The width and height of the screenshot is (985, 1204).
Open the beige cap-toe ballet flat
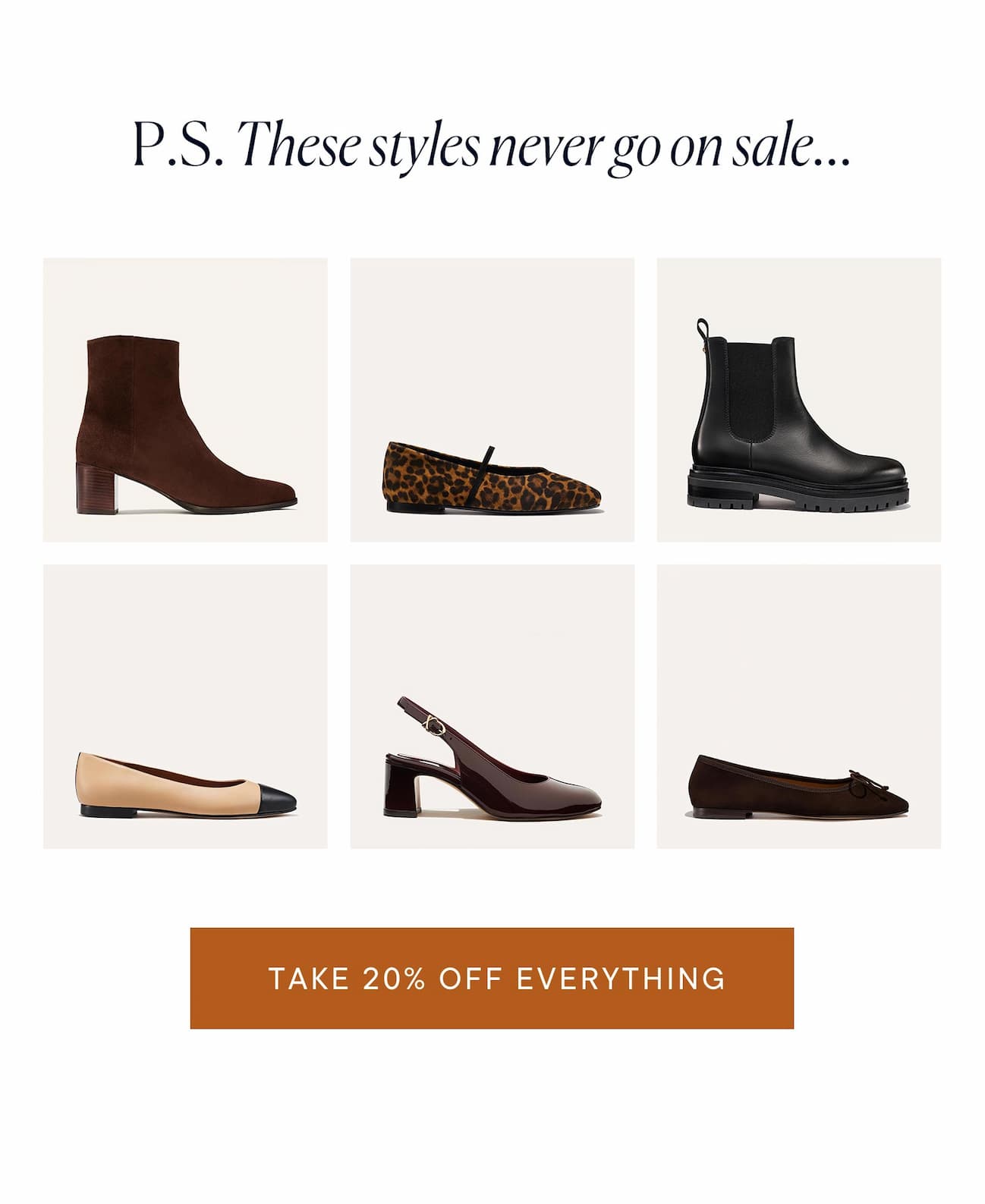pos(185,706)
